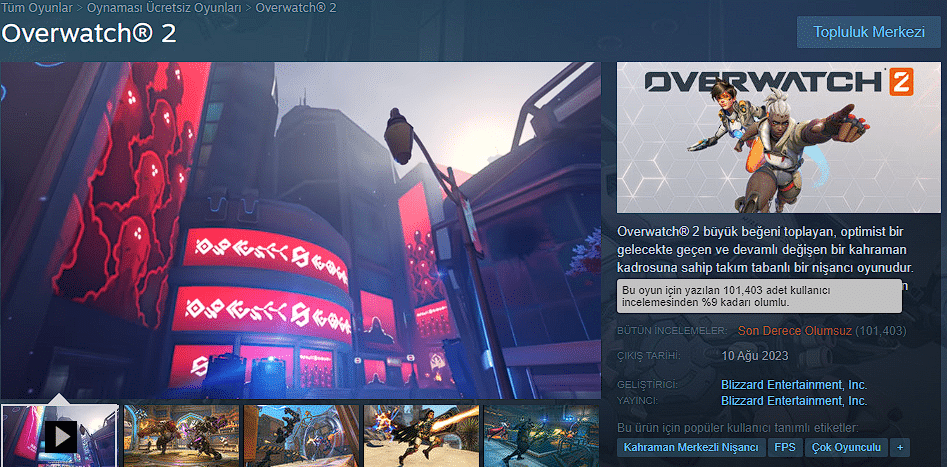This screenshot has height=467, width=947.
Task: Select the fourth thumbnail with golden beam
Action: pos(422,436)
